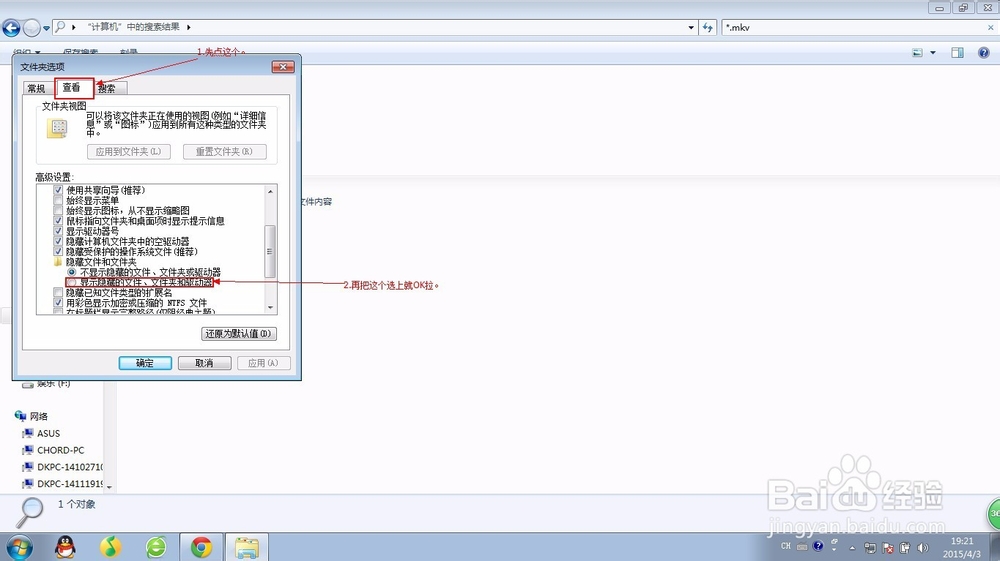Screen dimensions: 1000x561
Task: Toggle 隐藏计算机文件夹中的空驱动器 checkbox
Action: tap(58, 241)
